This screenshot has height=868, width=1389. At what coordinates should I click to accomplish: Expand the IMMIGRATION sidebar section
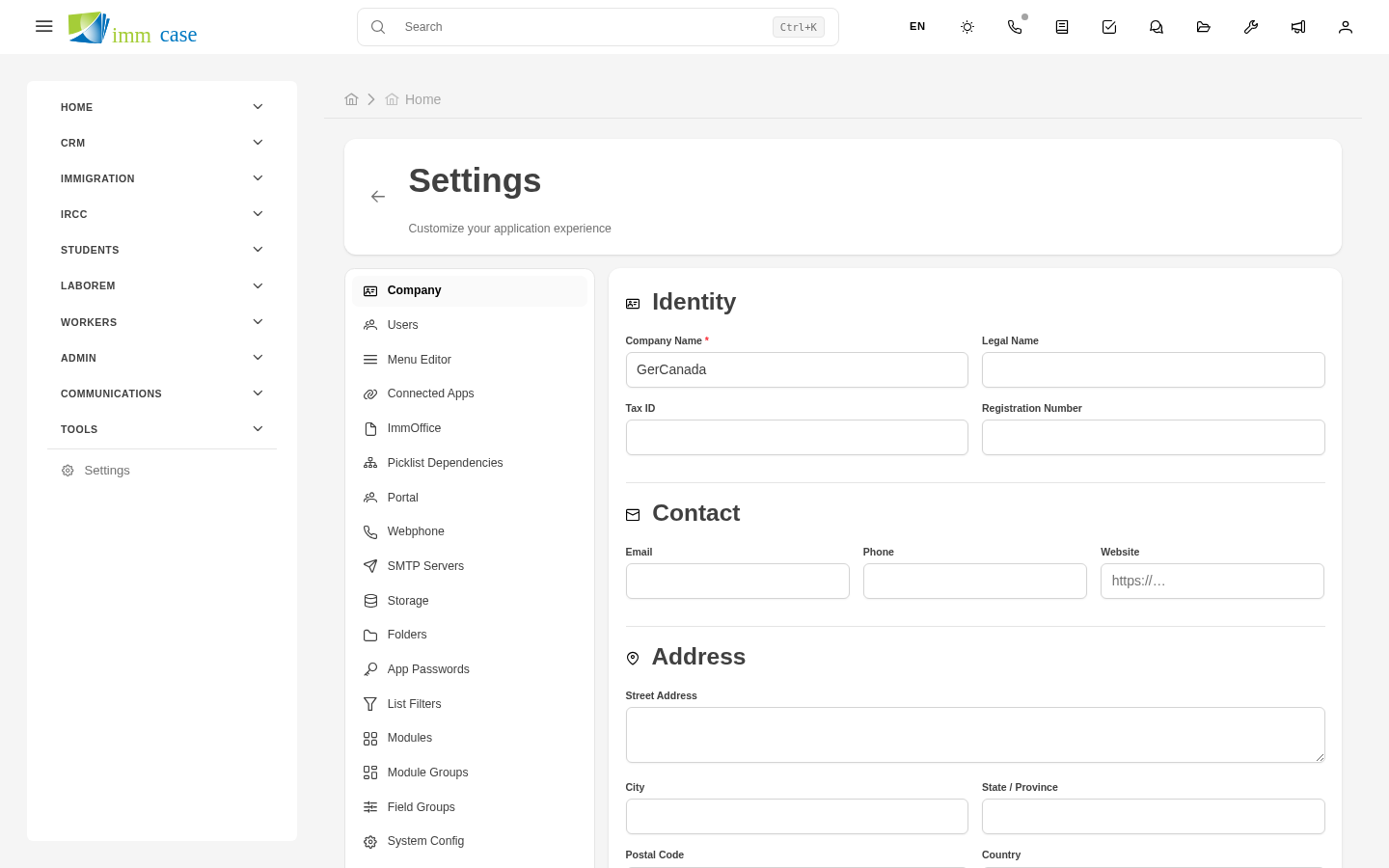162,178
